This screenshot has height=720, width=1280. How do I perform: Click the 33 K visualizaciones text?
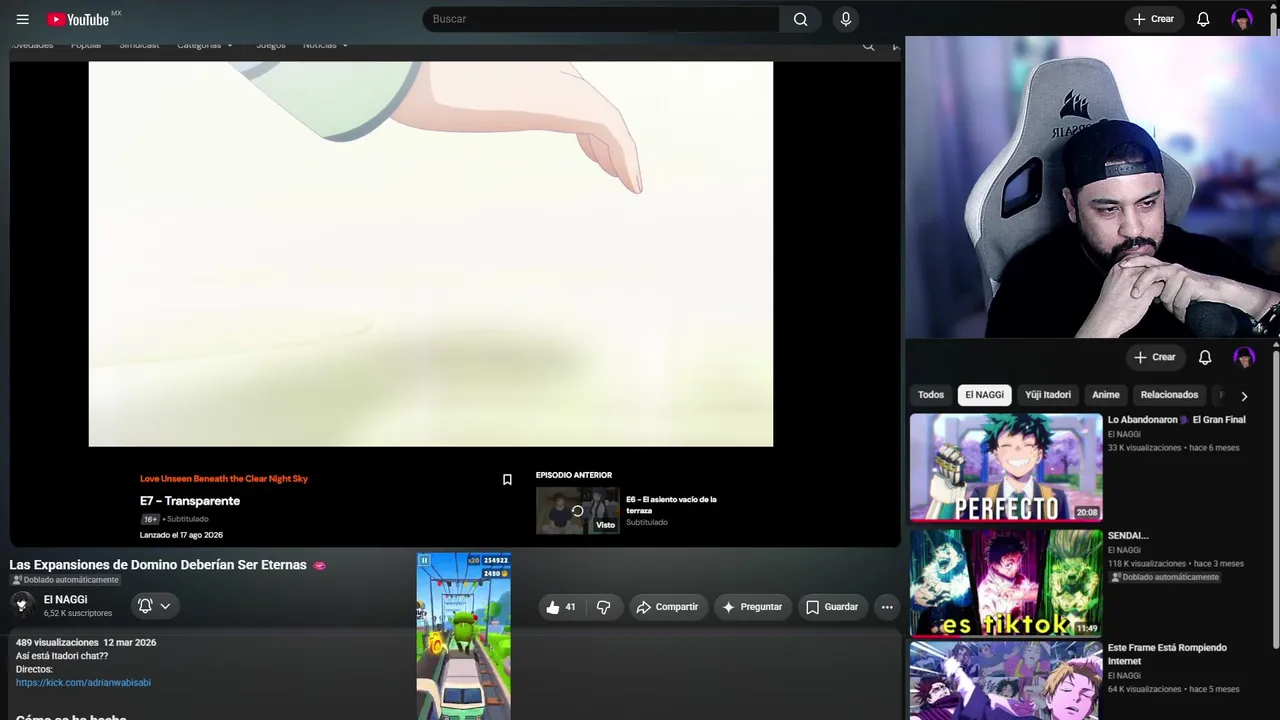click(x=1145, y=448)
